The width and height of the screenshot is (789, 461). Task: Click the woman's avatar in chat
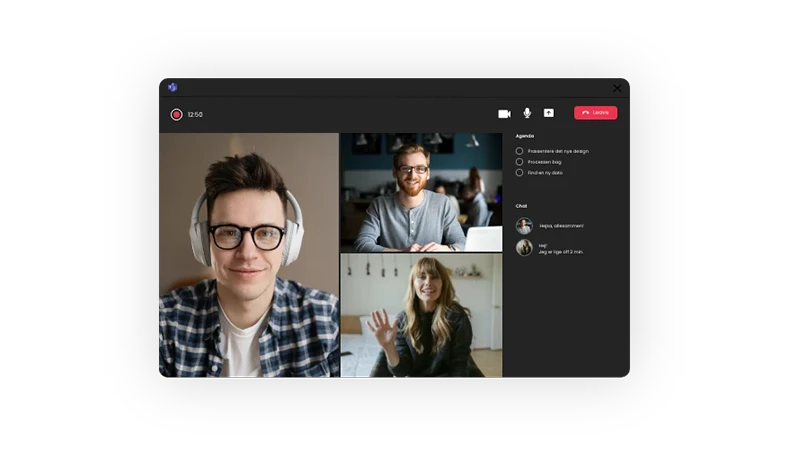pyautogui.click(x=524, y=248)
